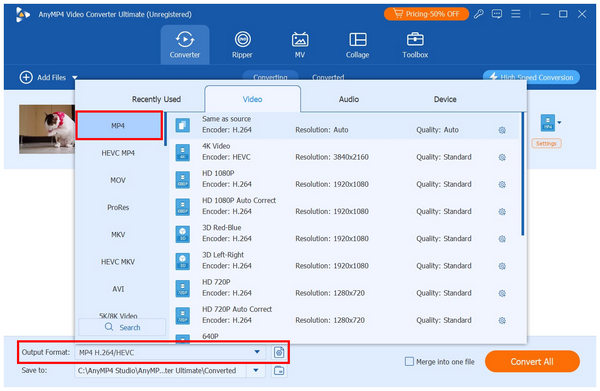This screenshot has width=600, height=391.
Task: Switch to the Audio tab
Action: click(x=349, y=99)
